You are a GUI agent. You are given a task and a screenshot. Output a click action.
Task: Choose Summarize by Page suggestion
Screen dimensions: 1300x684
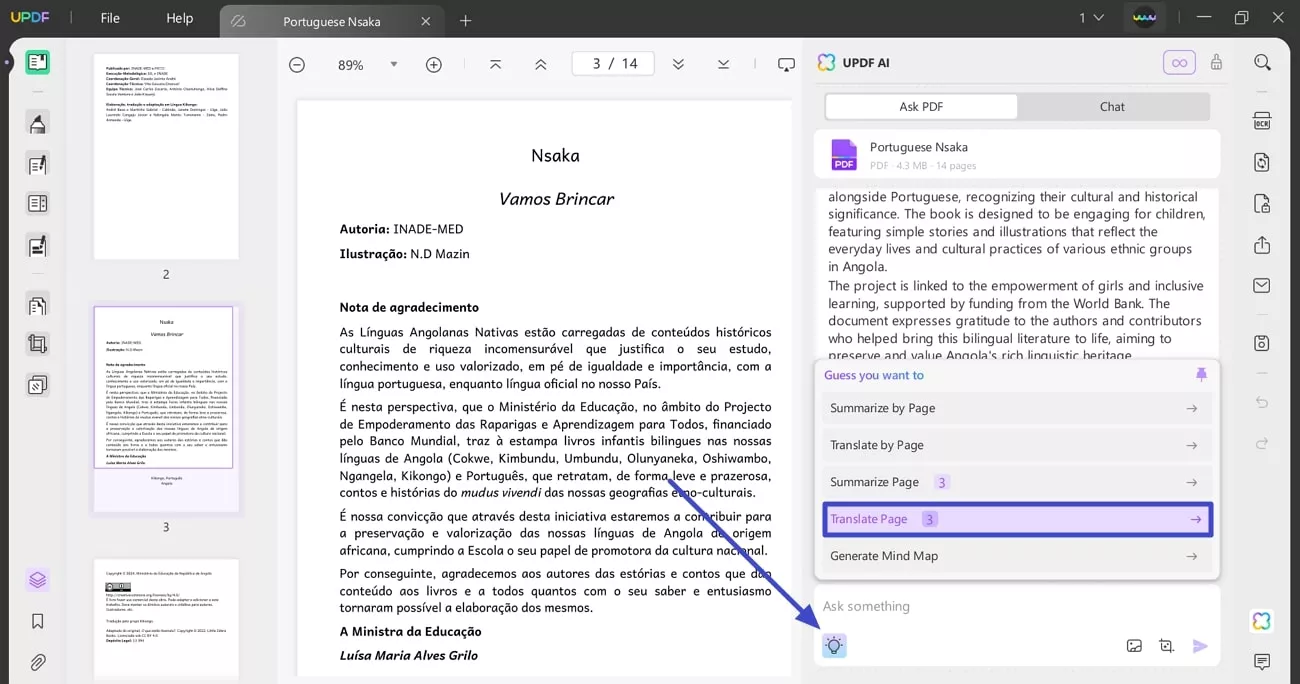click(1016, 408)
